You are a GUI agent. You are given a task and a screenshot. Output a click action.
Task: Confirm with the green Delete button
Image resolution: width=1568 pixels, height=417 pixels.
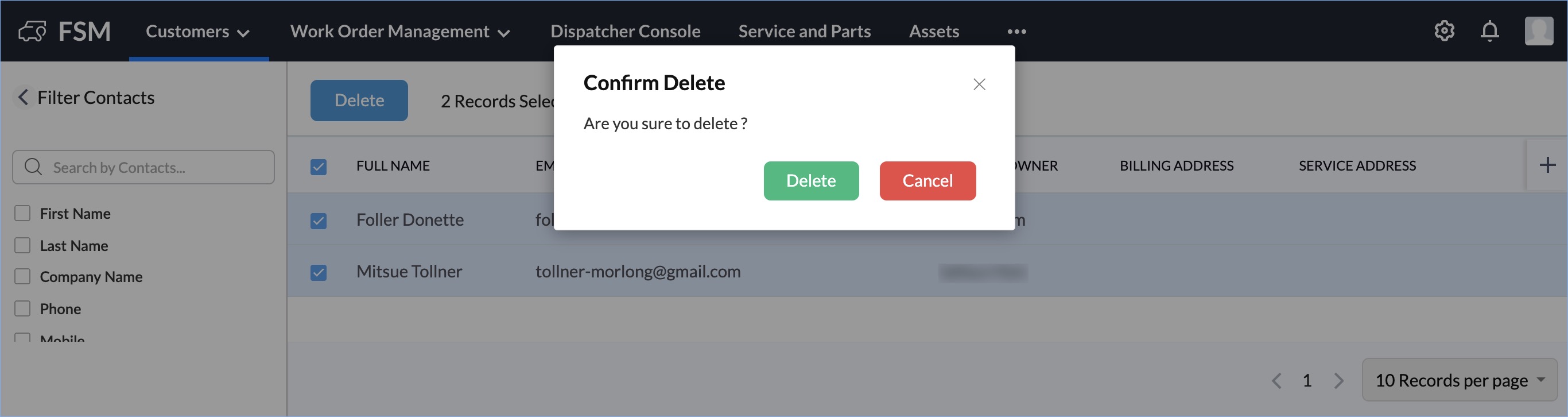[811, 181]
